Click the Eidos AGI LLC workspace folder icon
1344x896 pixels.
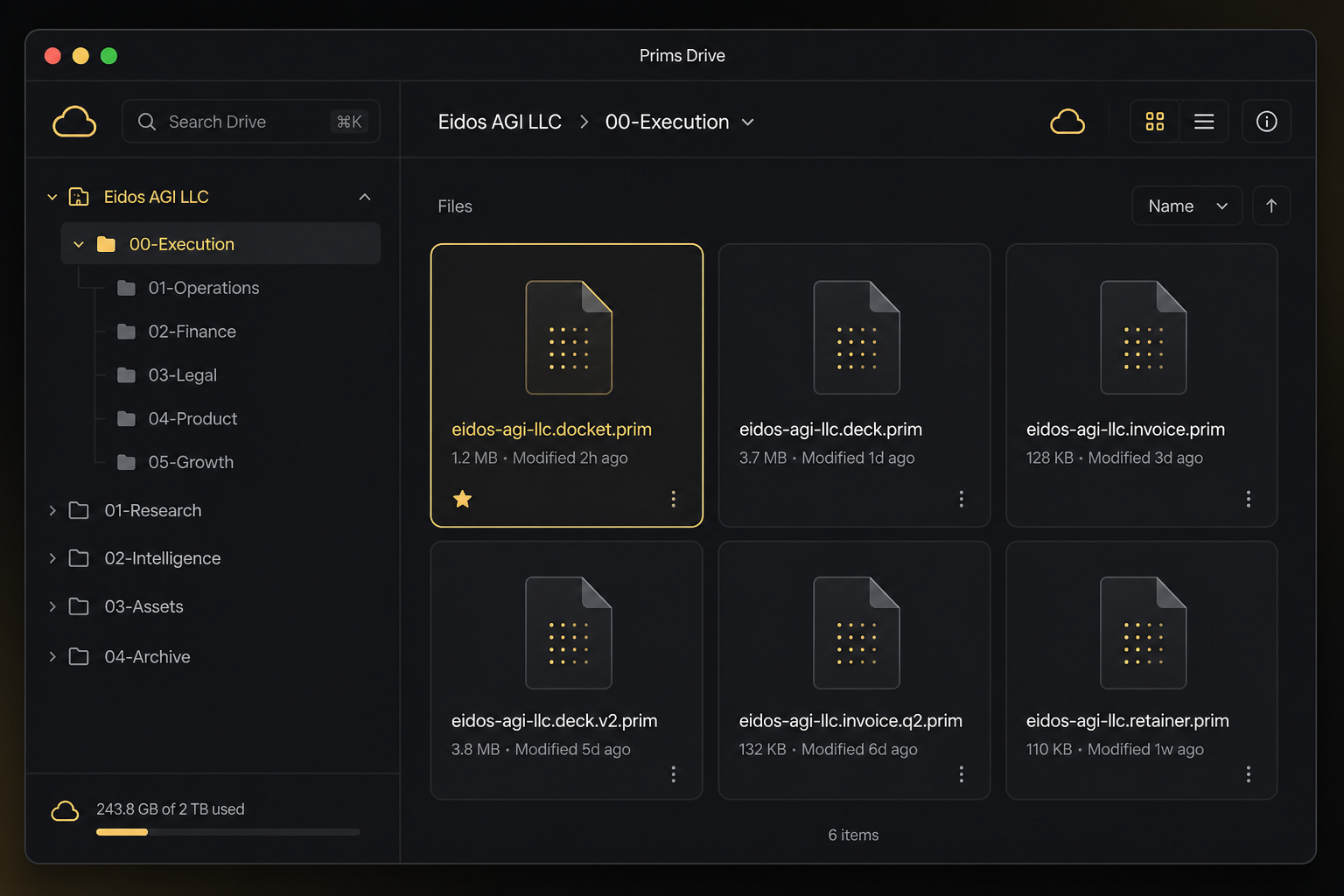coord(79,197)
